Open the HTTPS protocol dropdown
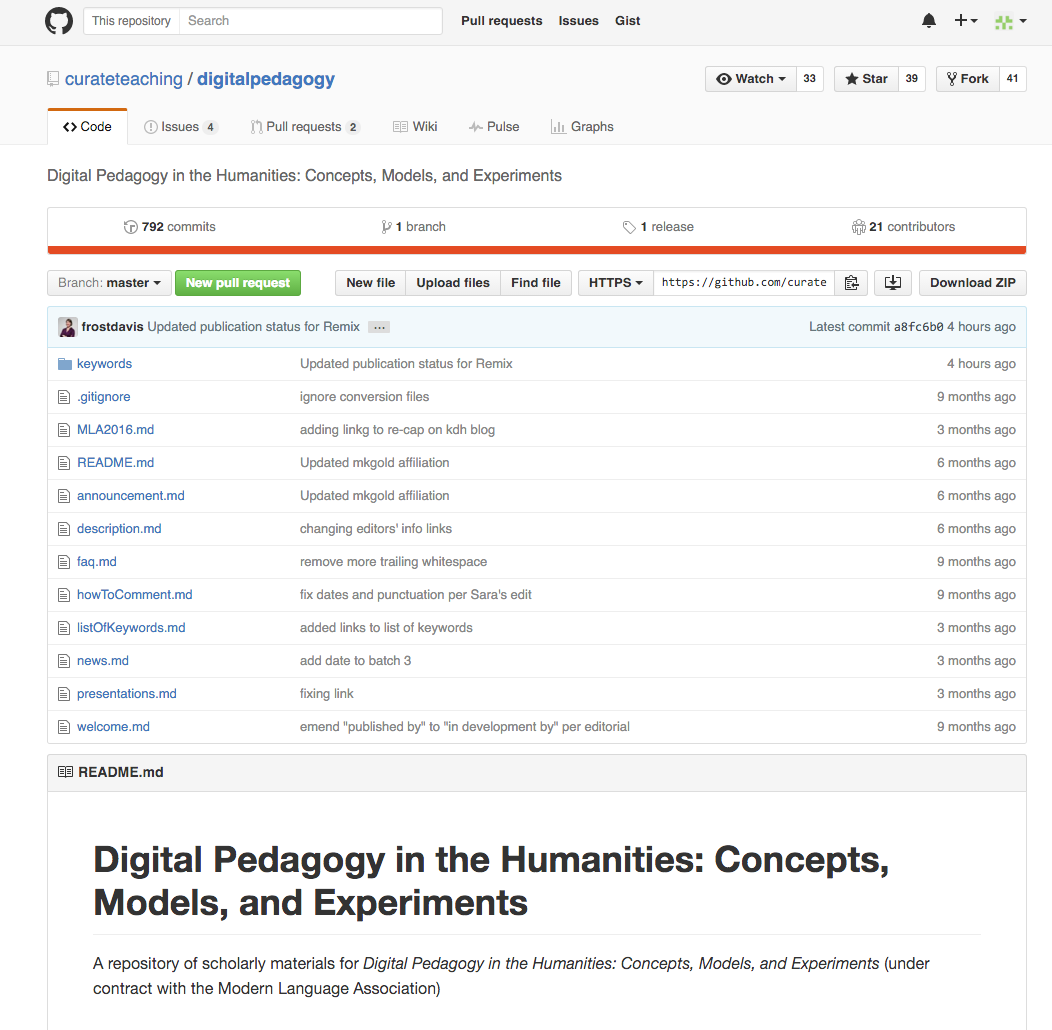Screen dimensions: 1052x1030 pos(616,283)
